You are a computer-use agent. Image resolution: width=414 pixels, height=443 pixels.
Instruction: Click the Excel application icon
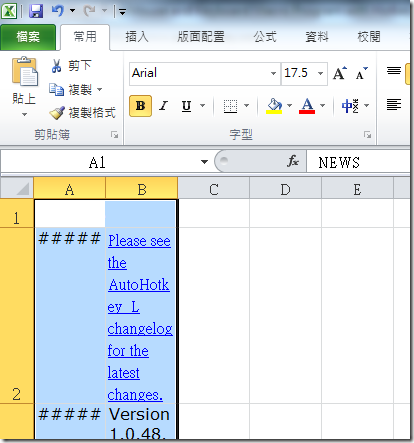pos(9,11)
